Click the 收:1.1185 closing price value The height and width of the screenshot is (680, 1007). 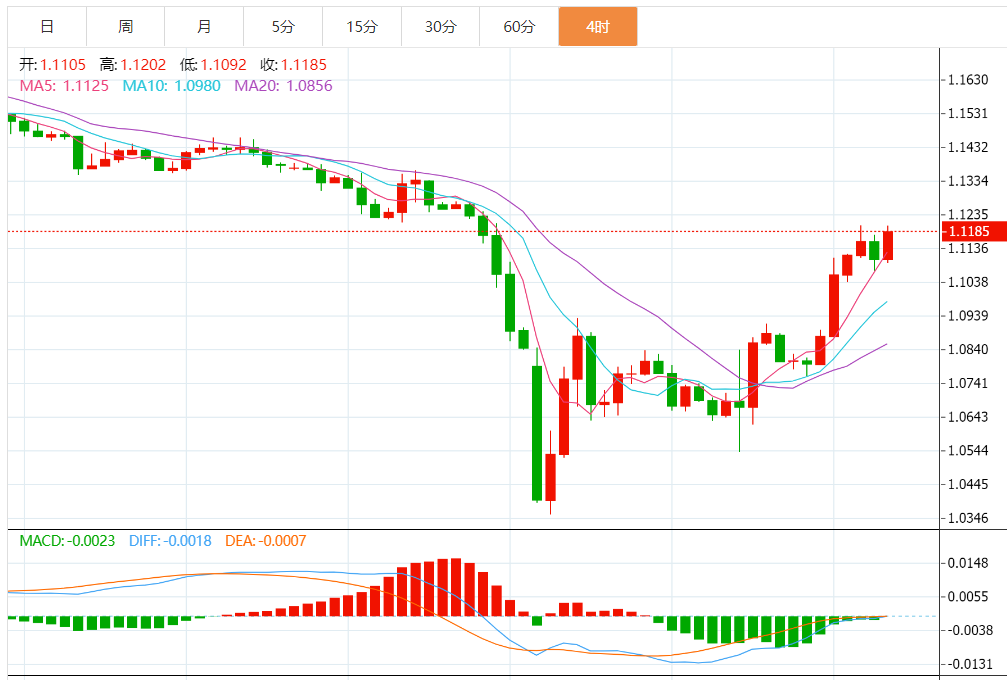[293, 65]
